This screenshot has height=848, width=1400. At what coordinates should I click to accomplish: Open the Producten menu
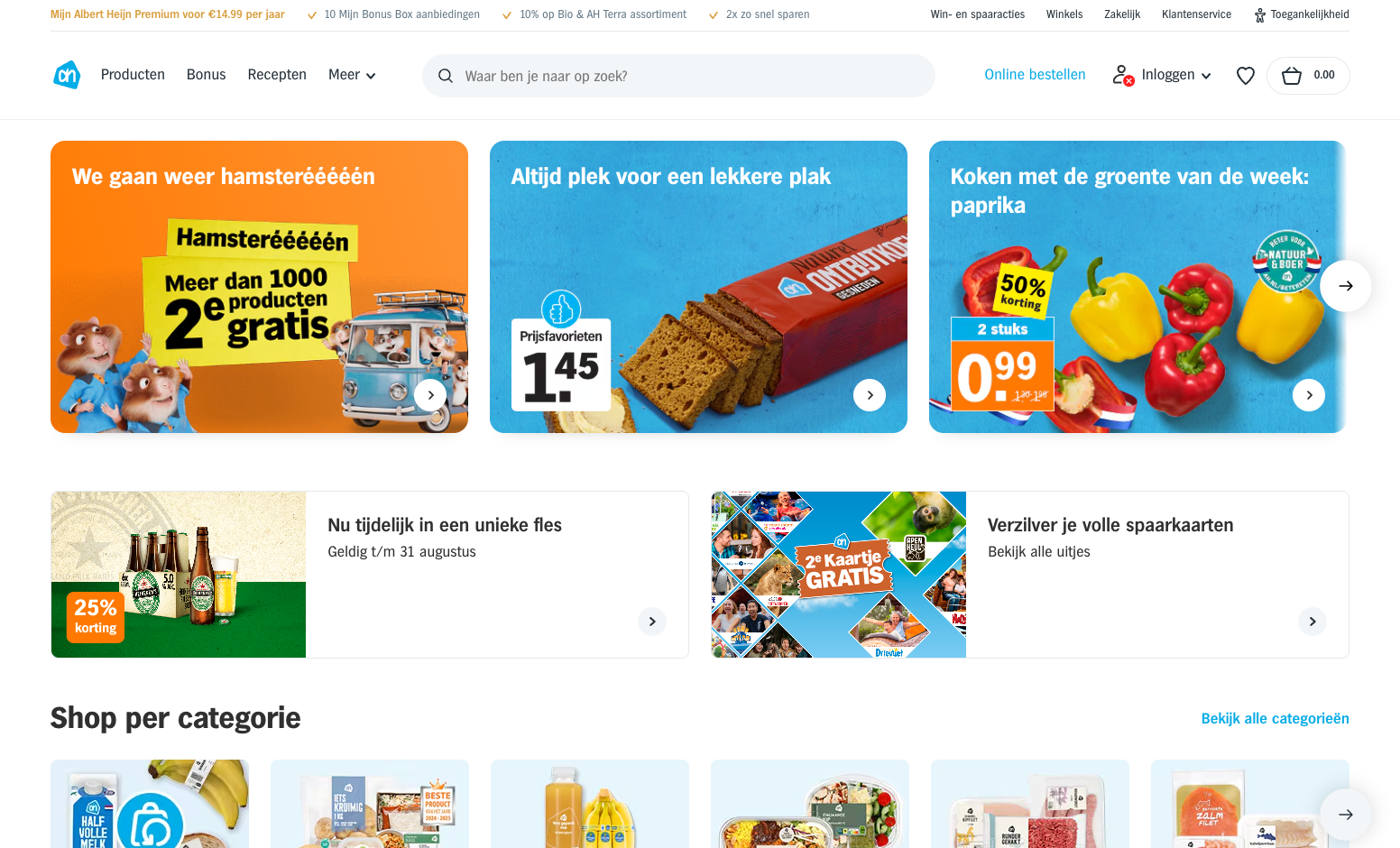pyautogui.click(x=133, y=75)
